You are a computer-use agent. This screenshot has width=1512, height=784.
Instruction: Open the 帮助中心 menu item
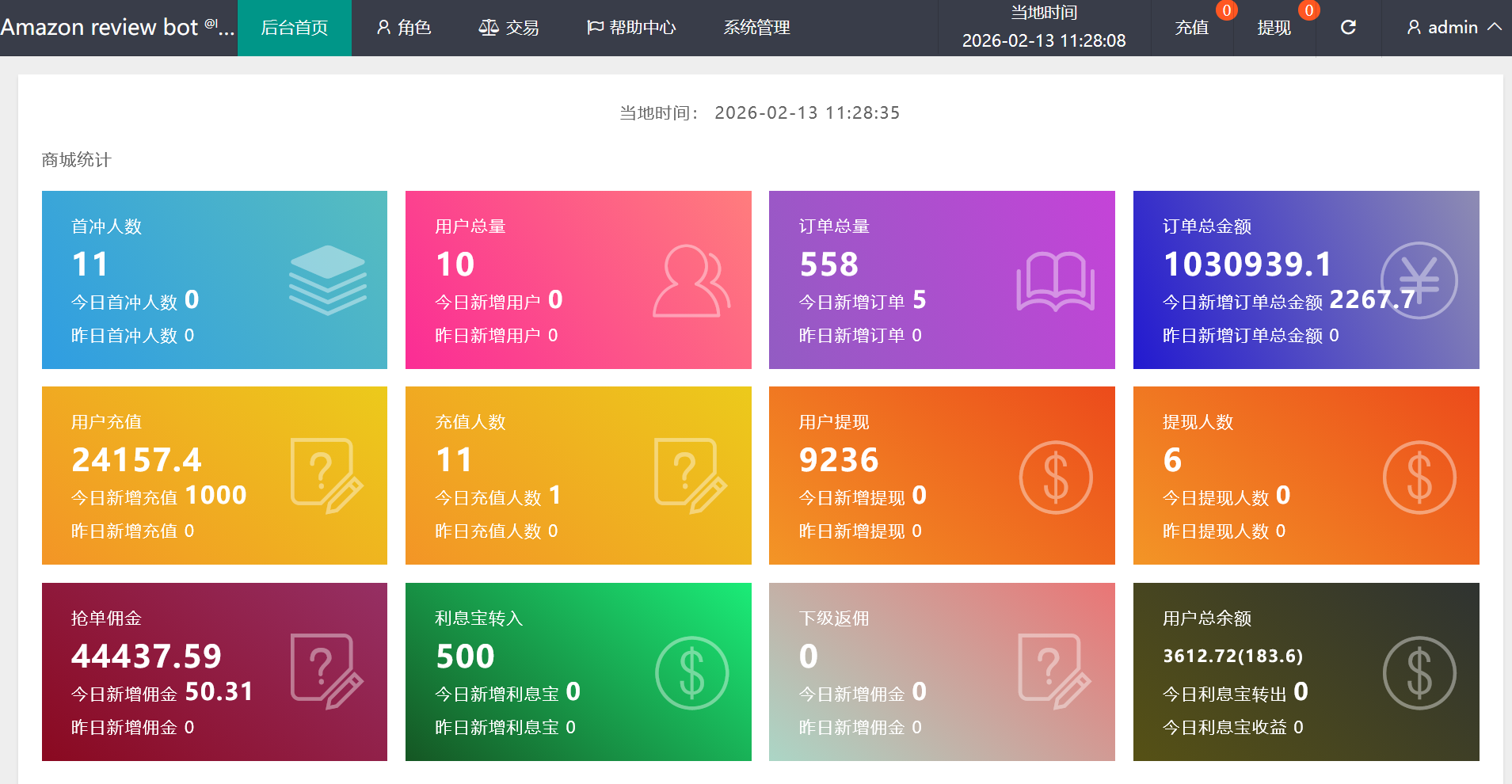(x=631, y=28)
